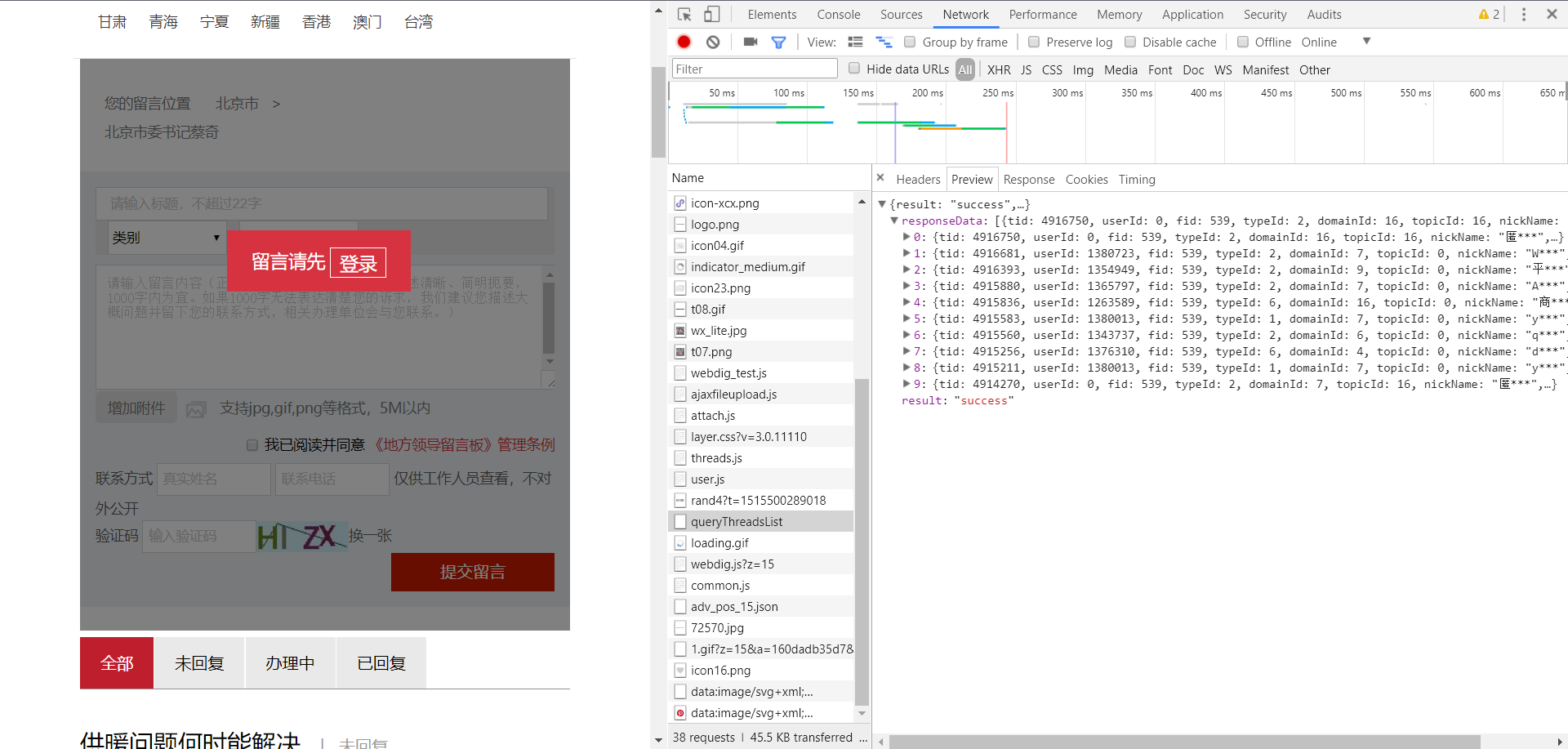This screenshot has width=1568, height=749.
Task: Click the red 登录 login button
Action: [x=358, y=263]
